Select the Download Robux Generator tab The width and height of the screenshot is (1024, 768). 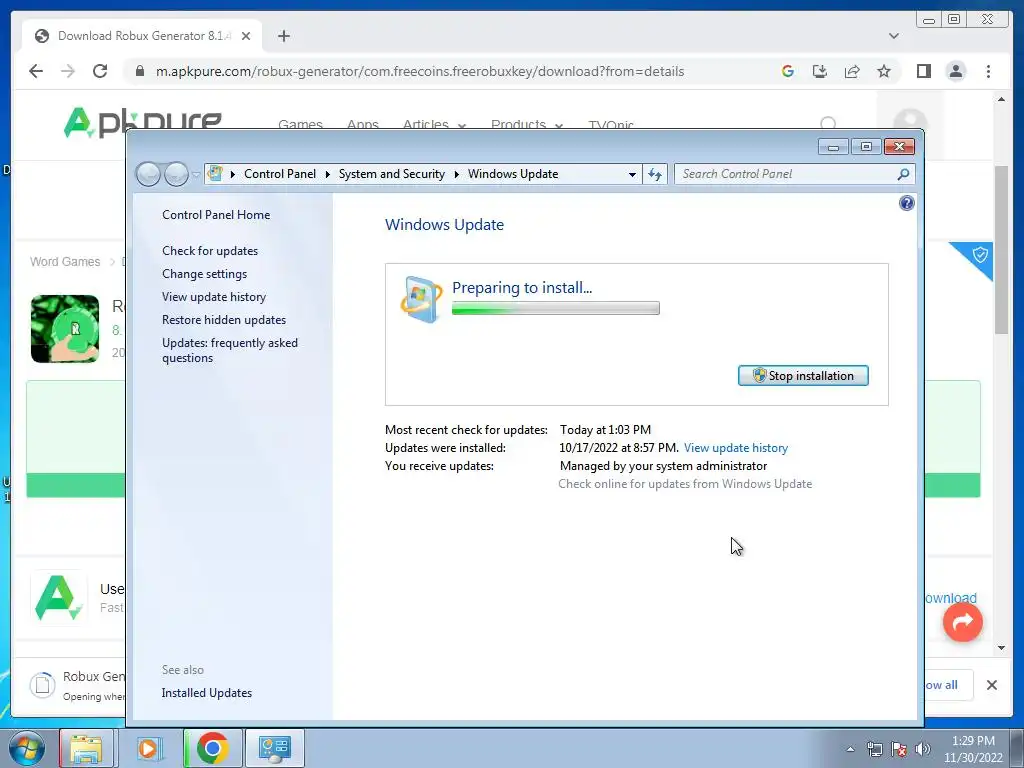pos(142,36)
